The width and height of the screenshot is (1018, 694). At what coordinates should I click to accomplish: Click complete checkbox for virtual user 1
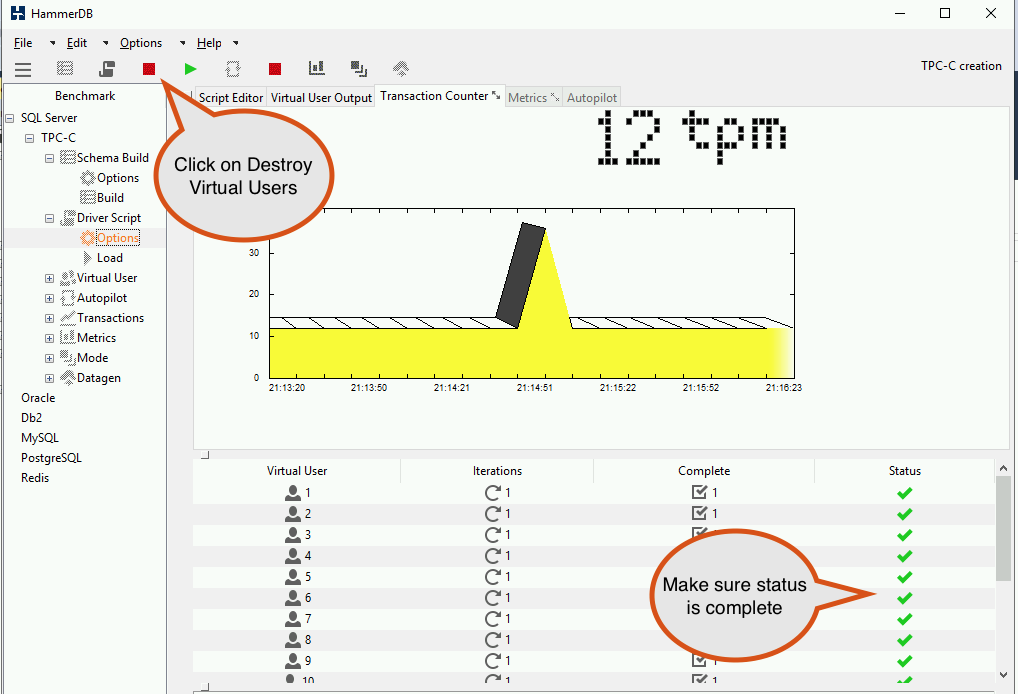coord(699,492)
